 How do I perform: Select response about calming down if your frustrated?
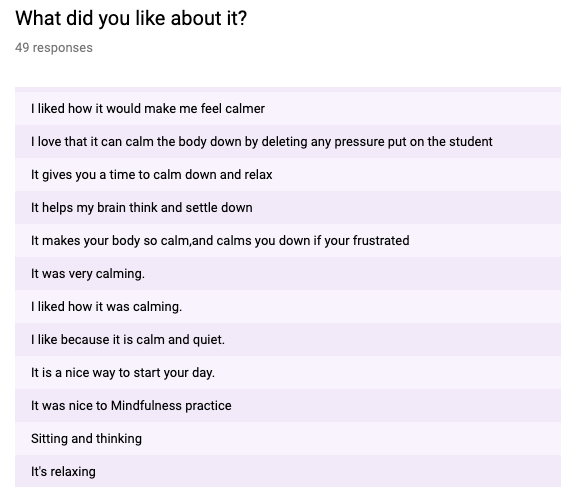click(x=288, y=240)
